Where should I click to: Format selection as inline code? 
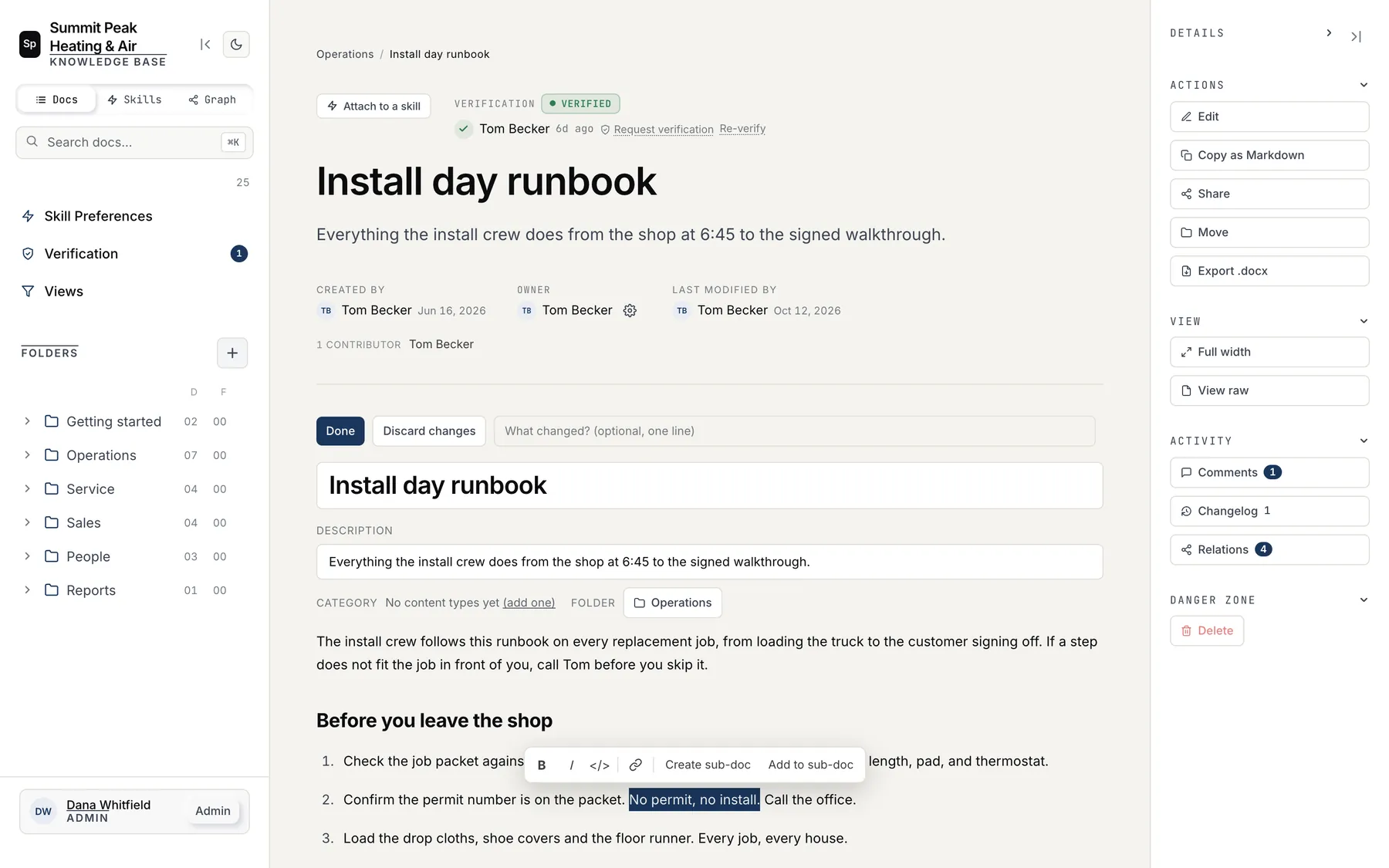coord(600,765)
